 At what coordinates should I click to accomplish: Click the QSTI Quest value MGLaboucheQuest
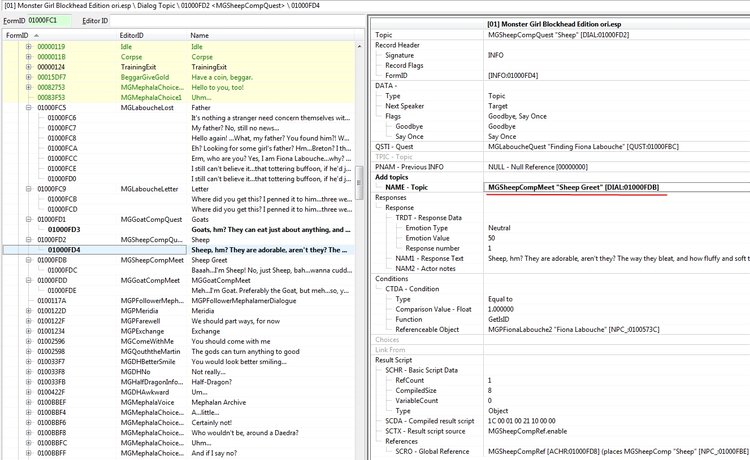tap(583, 146)
